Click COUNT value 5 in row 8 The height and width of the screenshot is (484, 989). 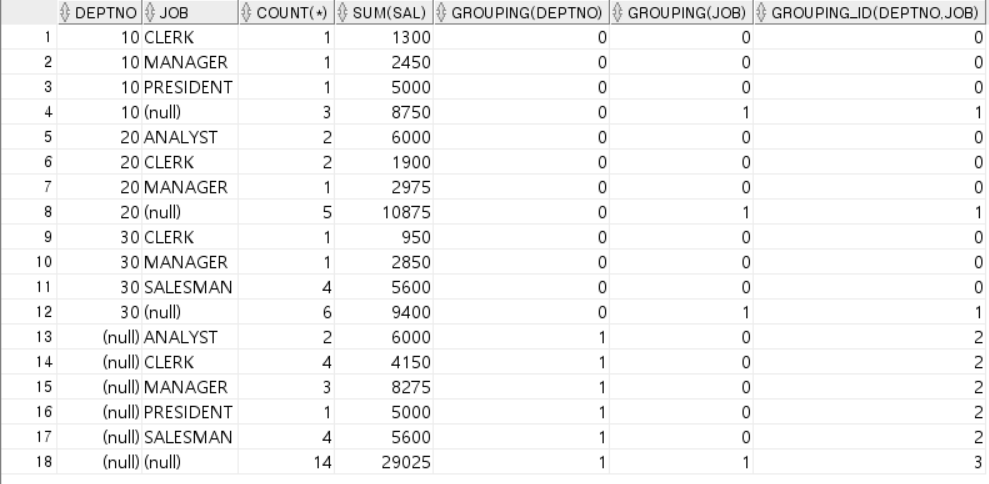pos(327,213)
